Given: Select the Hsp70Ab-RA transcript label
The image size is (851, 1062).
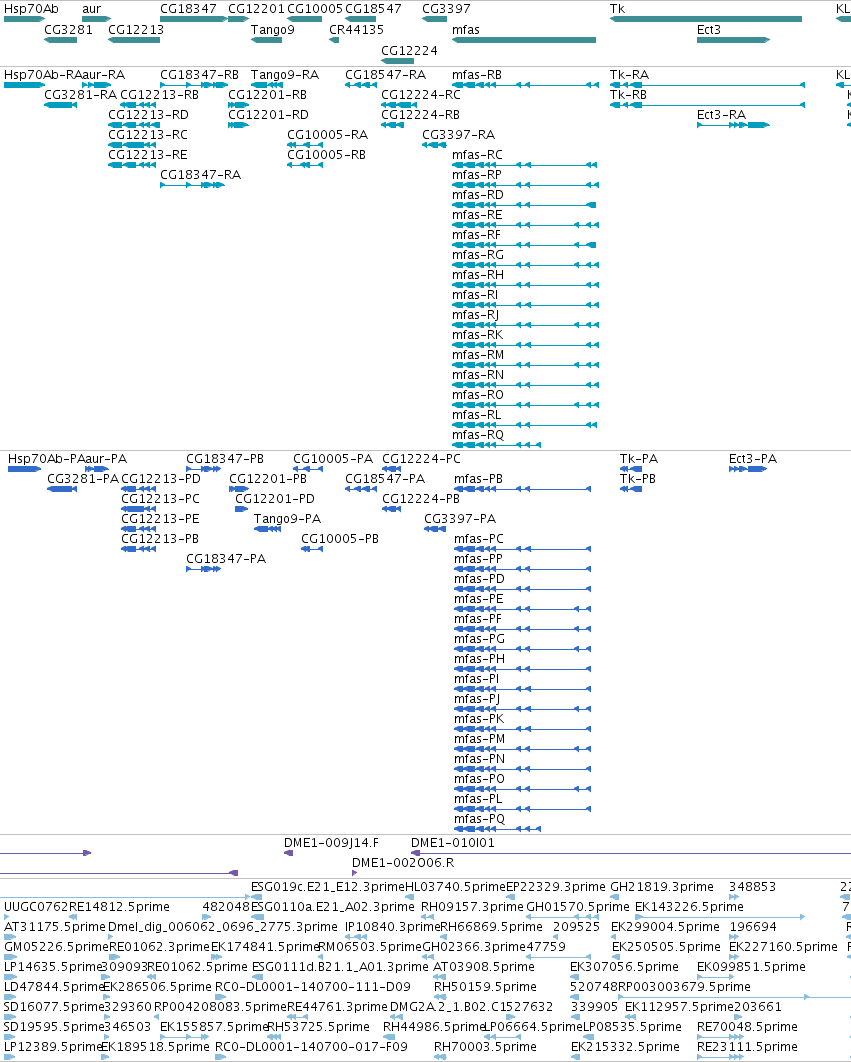Looking at the screenshot, I should [x=43, y=75].
